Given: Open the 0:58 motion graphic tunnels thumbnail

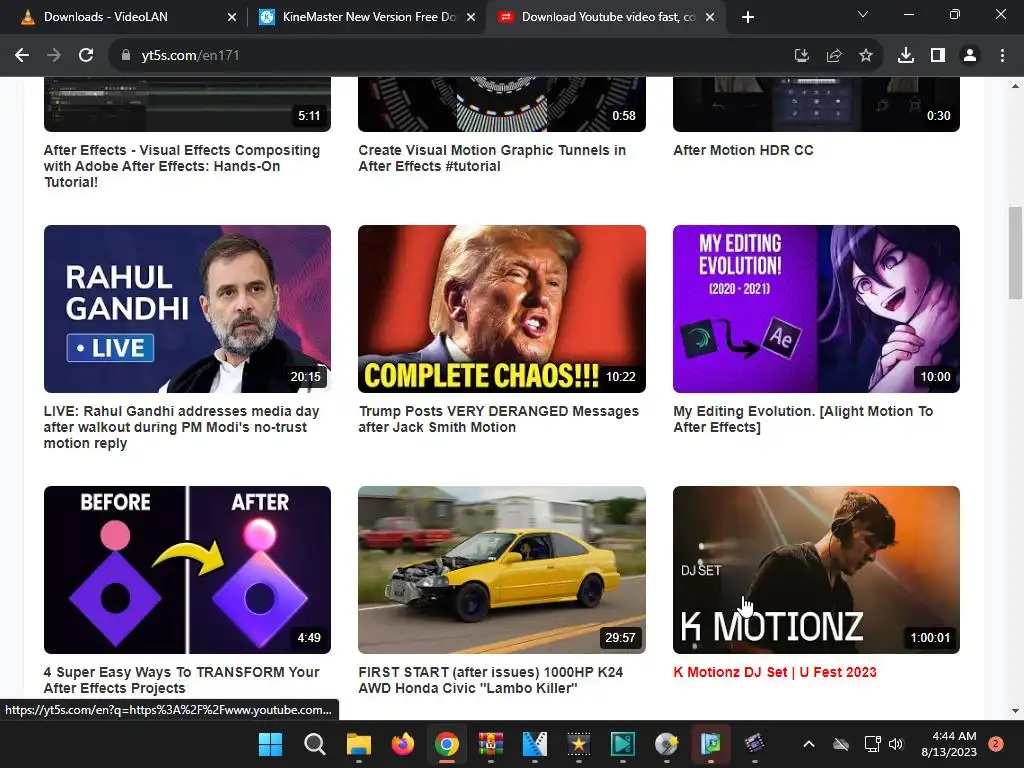Looking at the screenshot, I should [x=502, y=104].
